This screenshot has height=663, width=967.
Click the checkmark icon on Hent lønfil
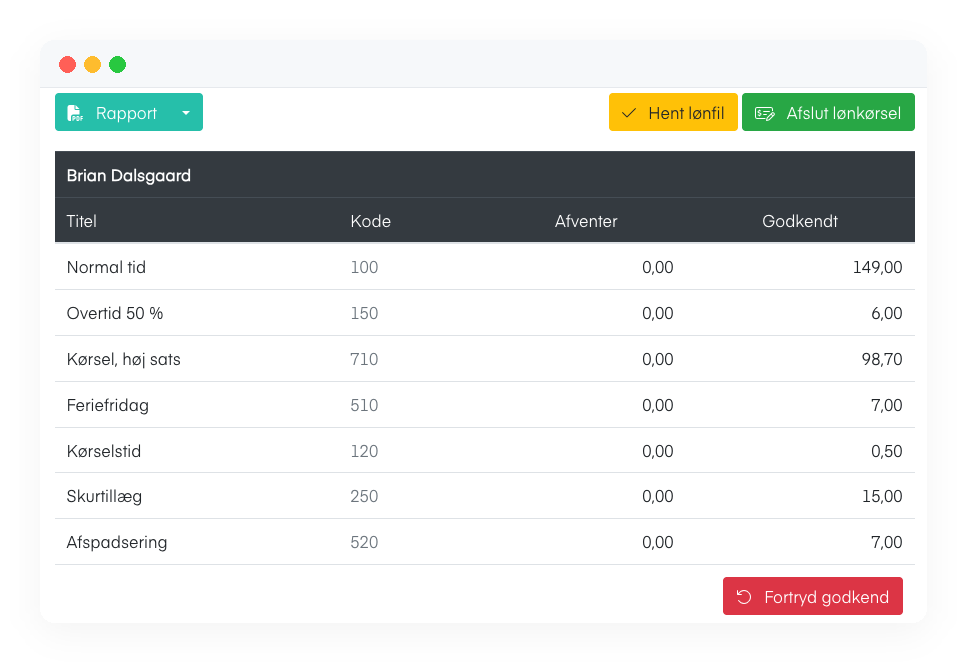[628, 113]
